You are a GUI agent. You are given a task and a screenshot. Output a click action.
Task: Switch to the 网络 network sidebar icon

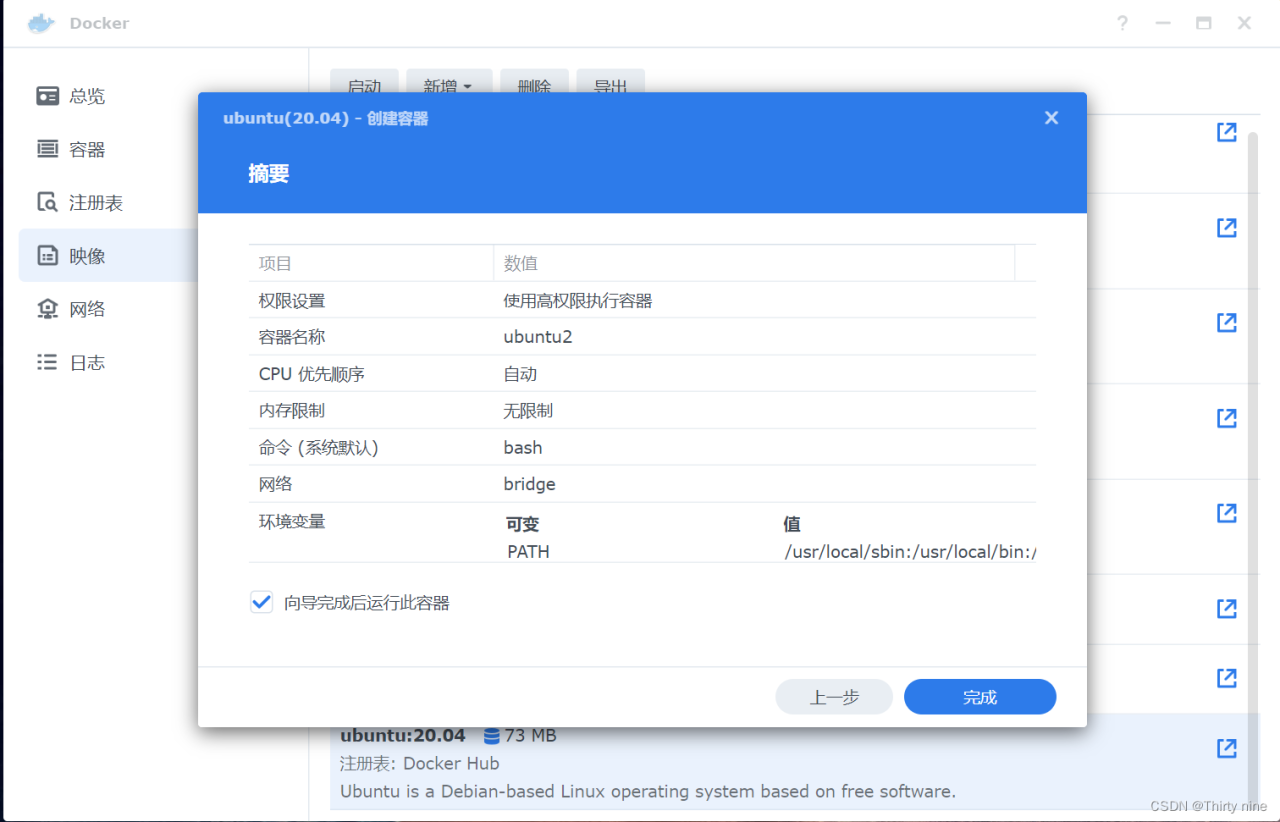coord(46,308)
